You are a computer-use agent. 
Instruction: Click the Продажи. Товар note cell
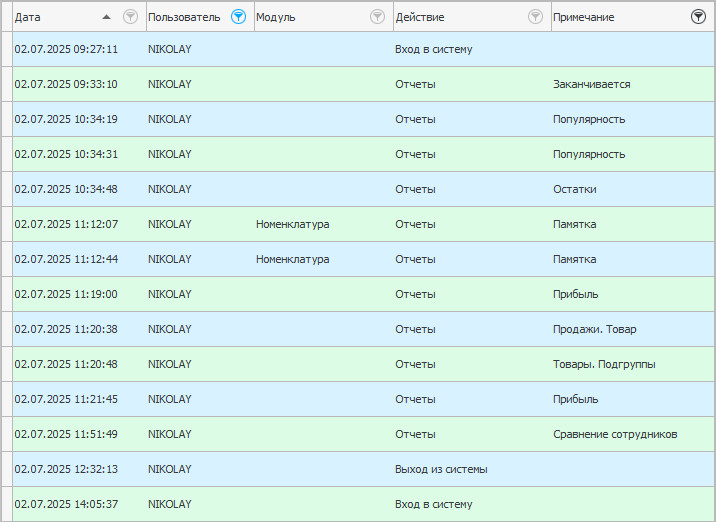[x=632, y=329]
